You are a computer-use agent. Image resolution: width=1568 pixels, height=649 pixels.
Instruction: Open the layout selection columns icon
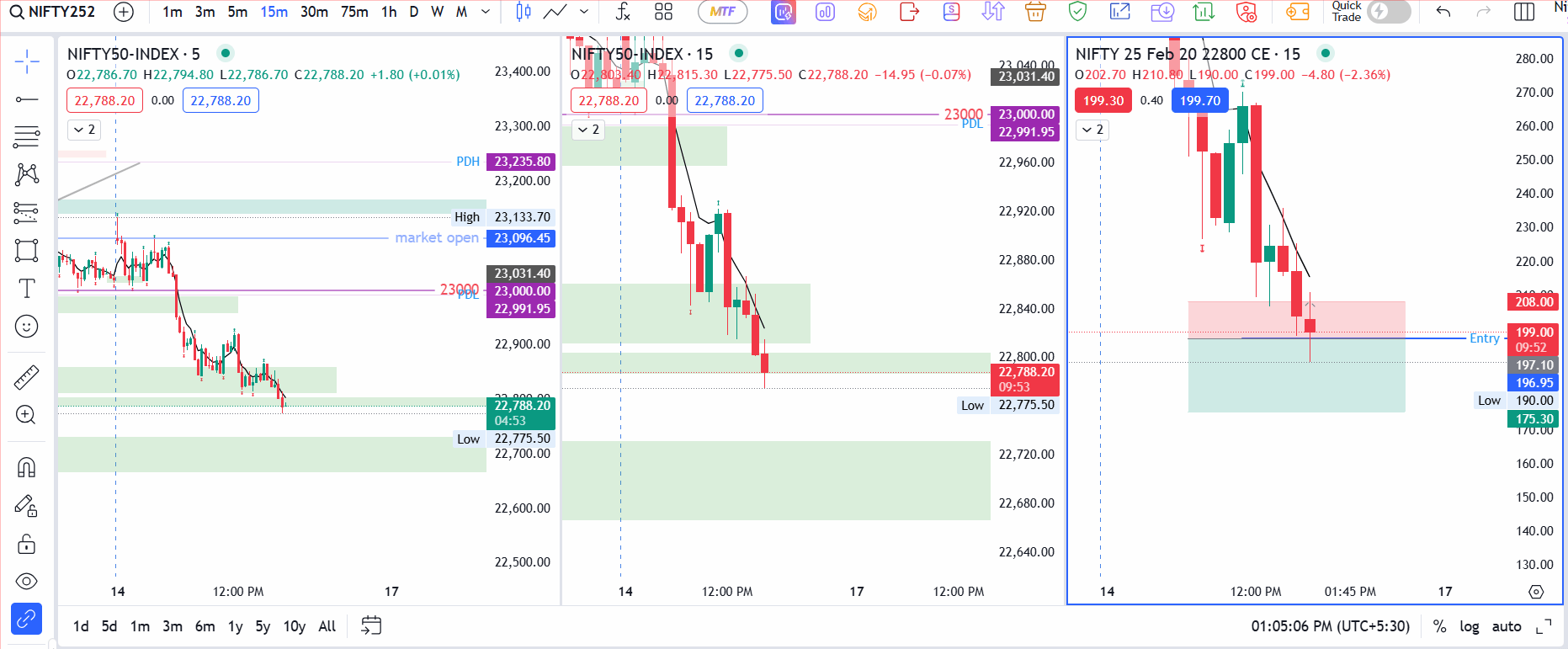1524,12
